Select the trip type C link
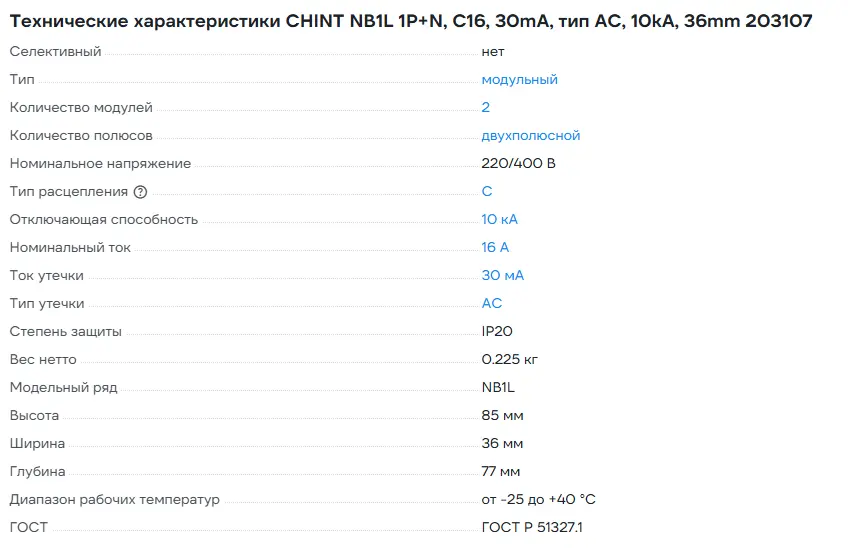Screen dimensions: 848x548 (487, 191)
